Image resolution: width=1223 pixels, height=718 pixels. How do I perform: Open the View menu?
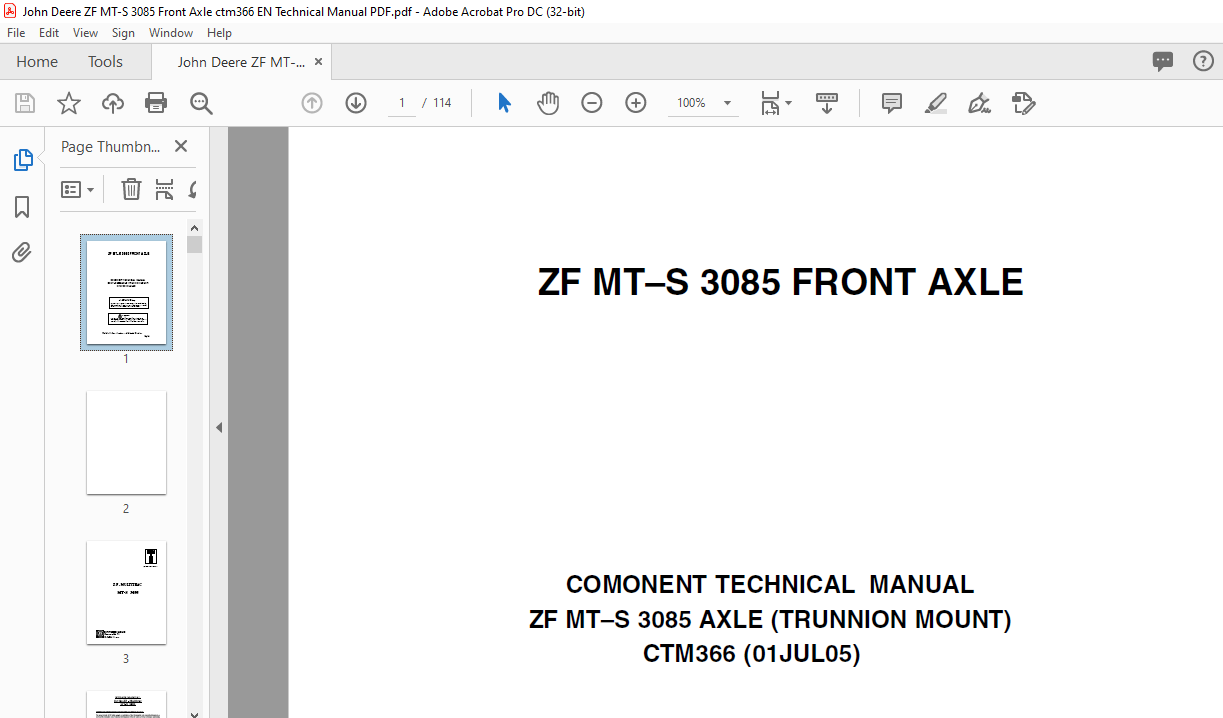(x=85, y=33)
